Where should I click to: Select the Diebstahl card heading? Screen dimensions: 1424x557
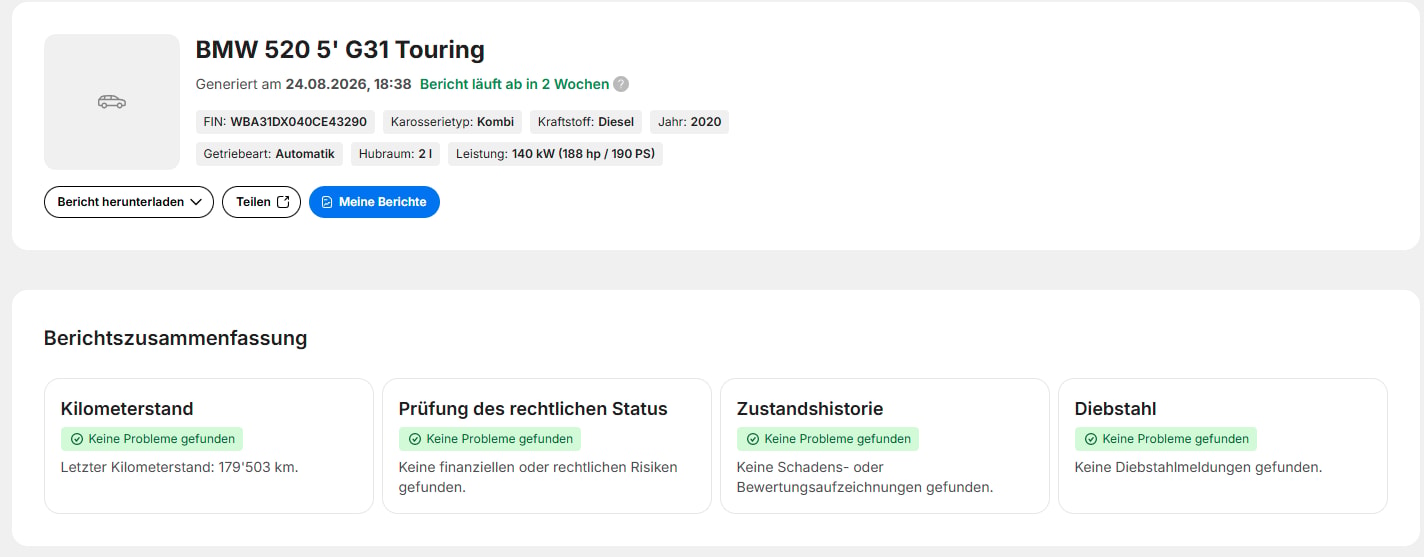[1116, 409]
